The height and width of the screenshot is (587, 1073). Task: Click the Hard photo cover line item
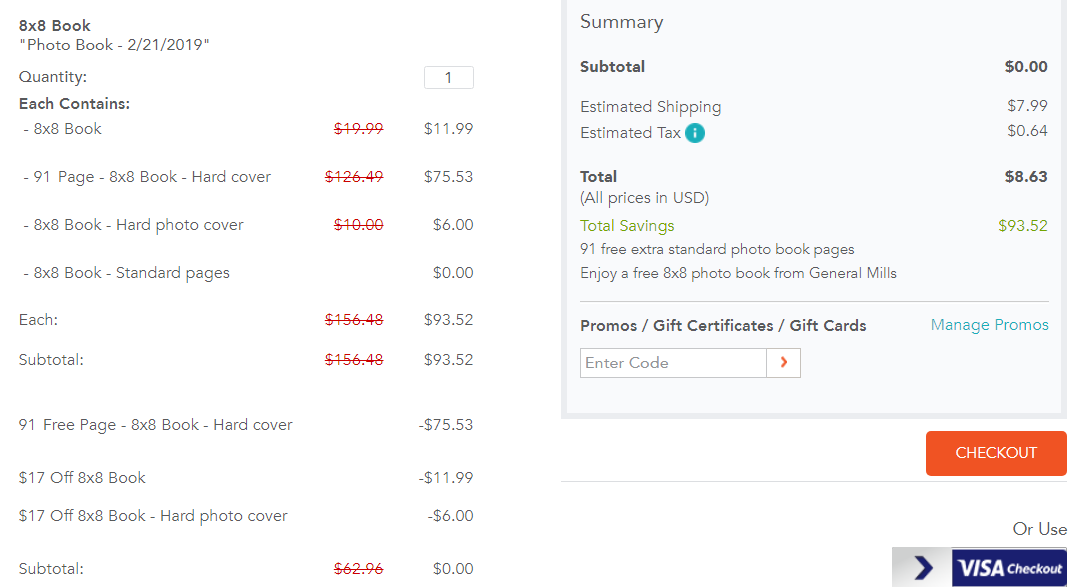point(133,225)
